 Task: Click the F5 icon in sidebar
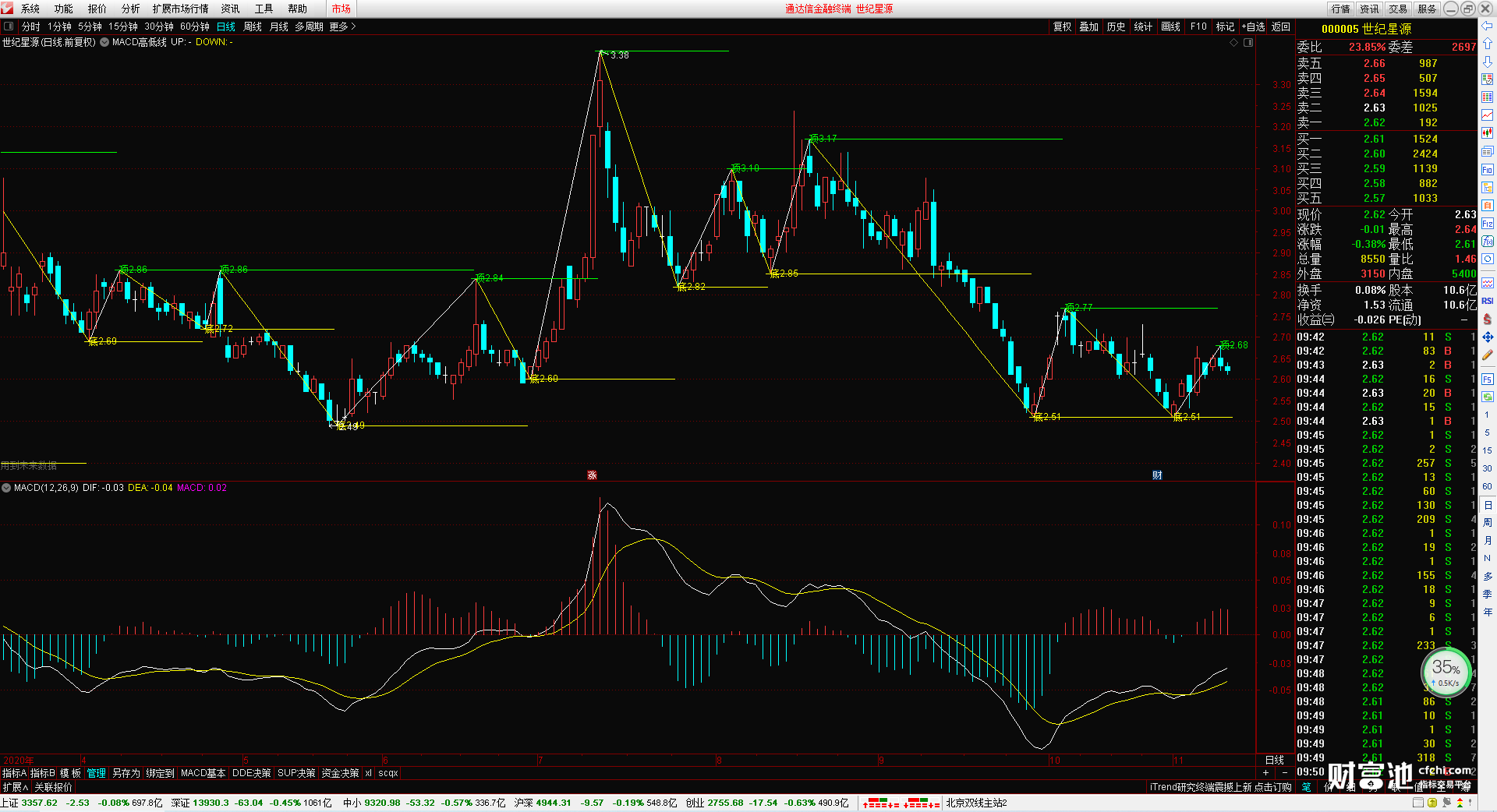pyautogui.click(x=1487, y=380)
